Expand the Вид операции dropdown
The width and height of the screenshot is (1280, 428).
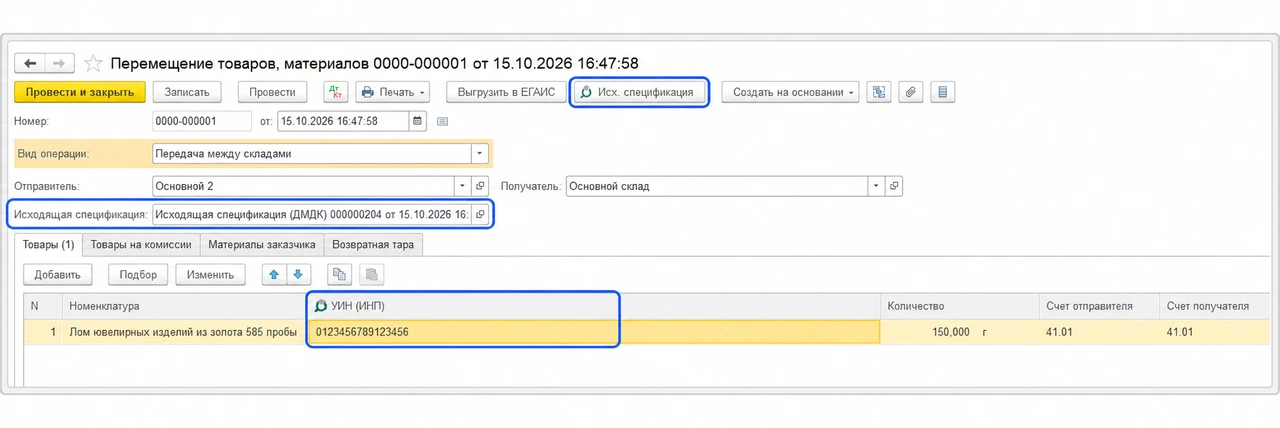[480, 154]
